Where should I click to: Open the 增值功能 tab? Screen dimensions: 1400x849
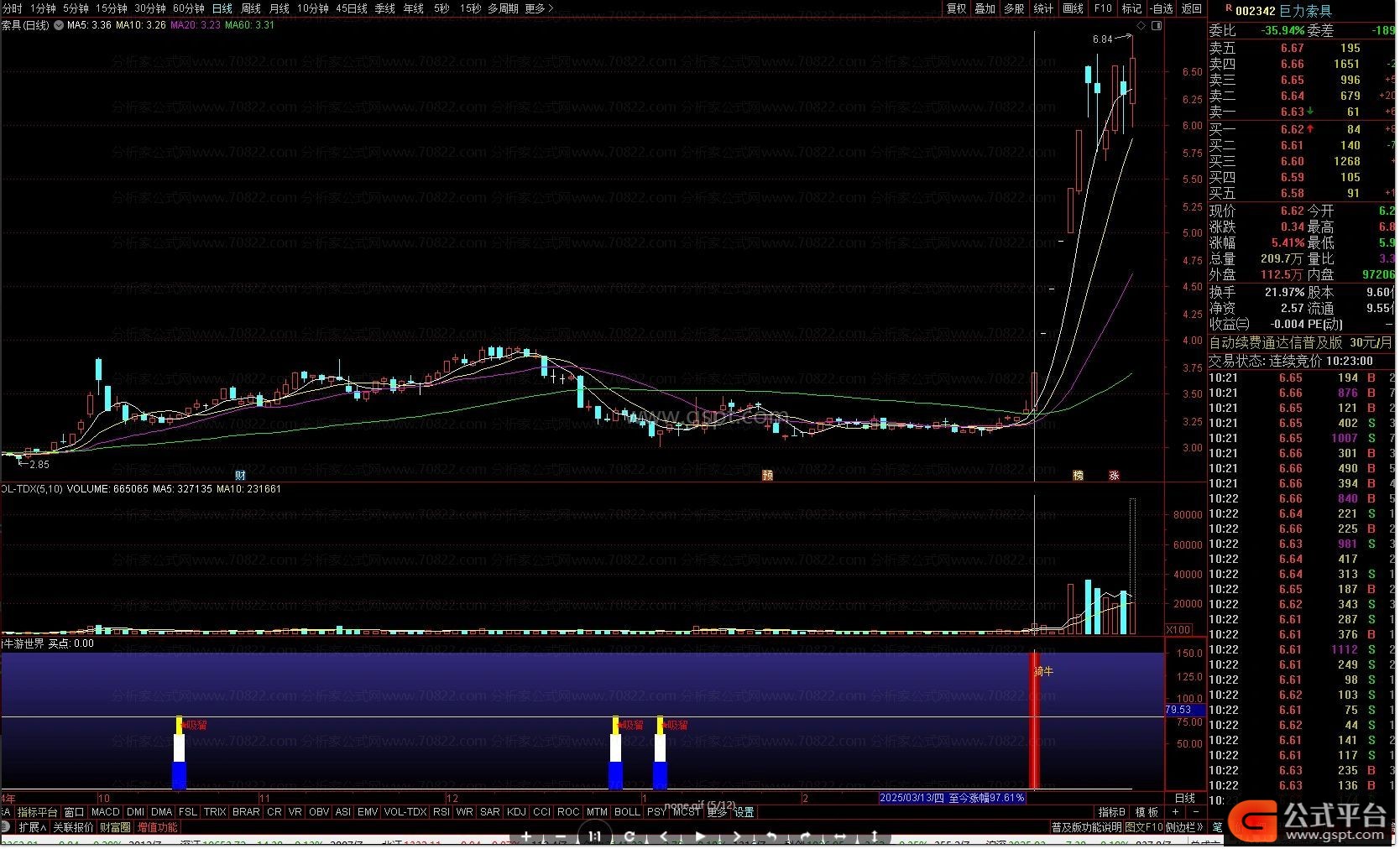[x=158, y=827]
